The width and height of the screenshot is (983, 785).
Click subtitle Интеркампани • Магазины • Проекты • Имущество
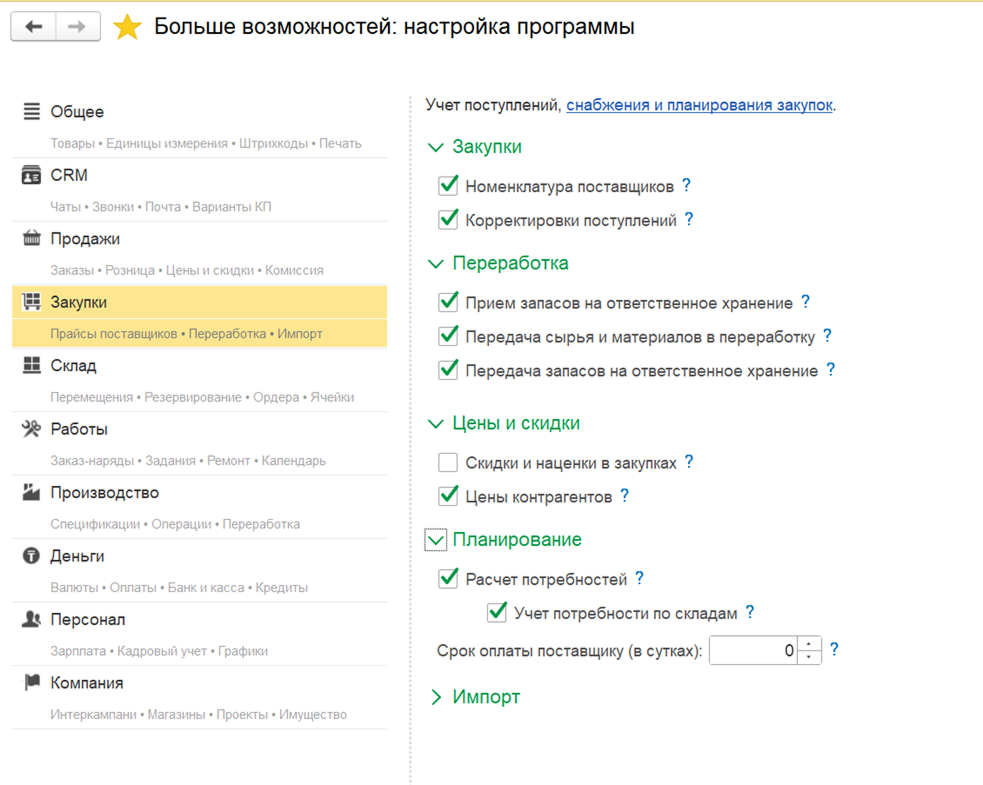[x=199, y=715]
